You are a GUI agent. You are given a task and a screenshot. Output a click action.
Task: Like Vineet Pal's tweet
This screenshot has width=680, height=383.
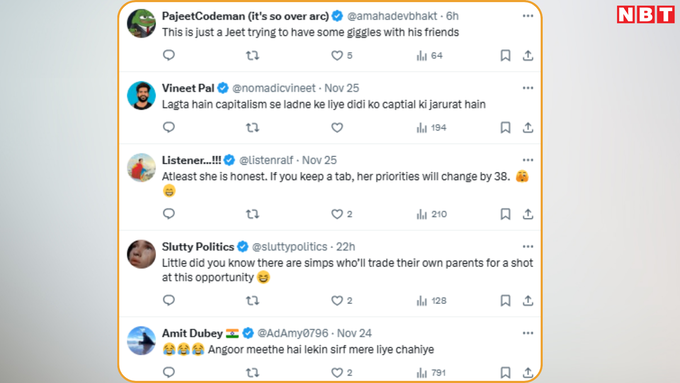[x=337, y=128]
